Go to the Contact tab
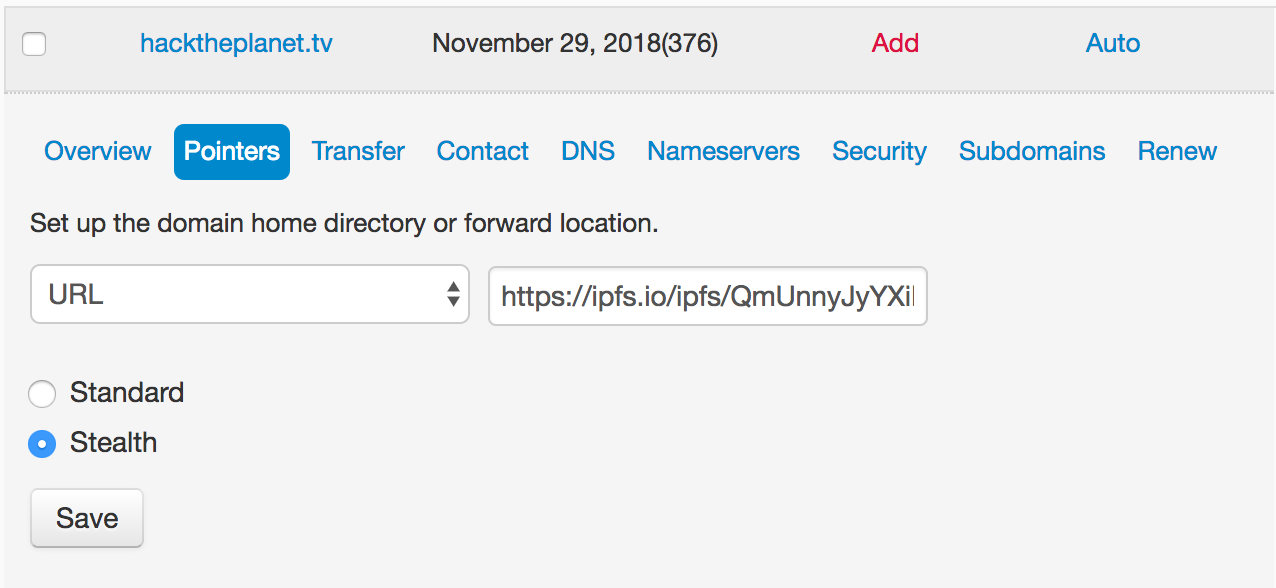The height and width of the screenshot is (588, 1276). [483, 151]
